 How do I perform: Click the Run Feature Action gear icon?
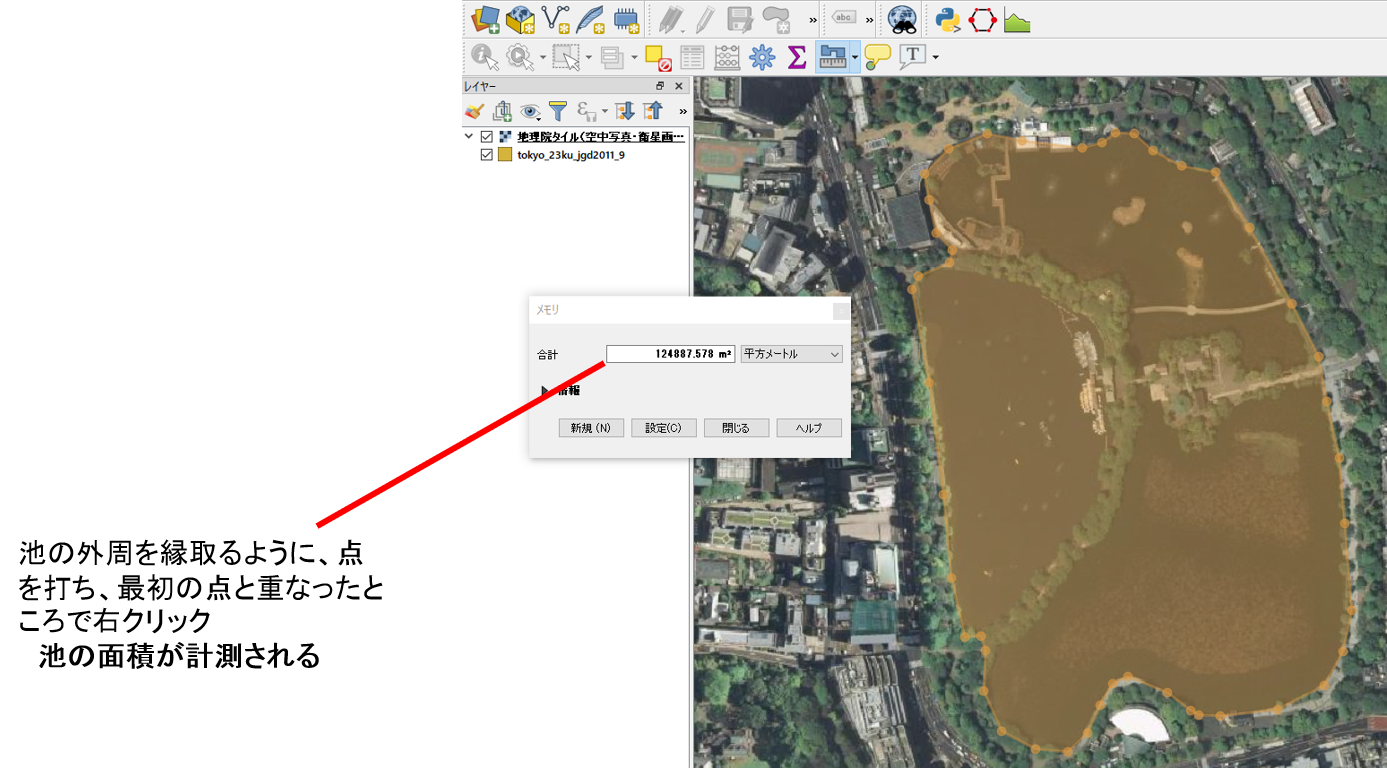click(x=520, y=57)
